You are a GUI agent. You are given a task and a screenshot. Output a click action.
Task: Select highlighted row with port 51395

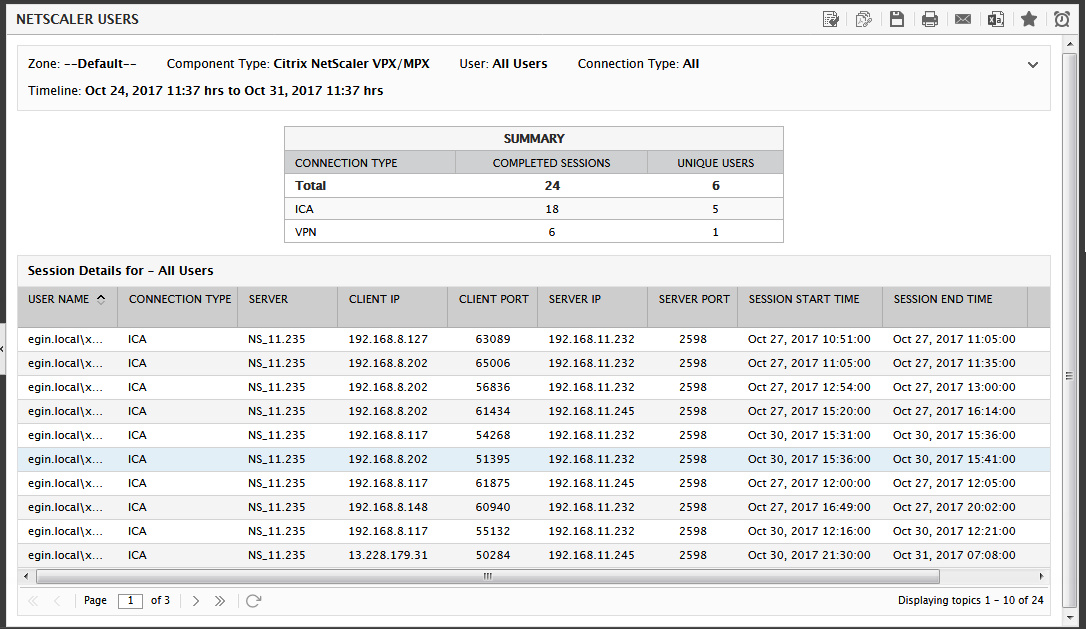click(x=533, y=459)
